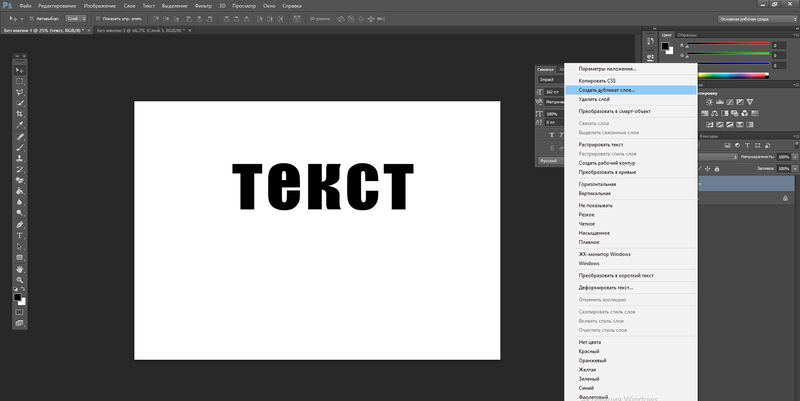800x401 pixels.
Task: Select the Horizontal Type tool
Action: click(19, 235)
